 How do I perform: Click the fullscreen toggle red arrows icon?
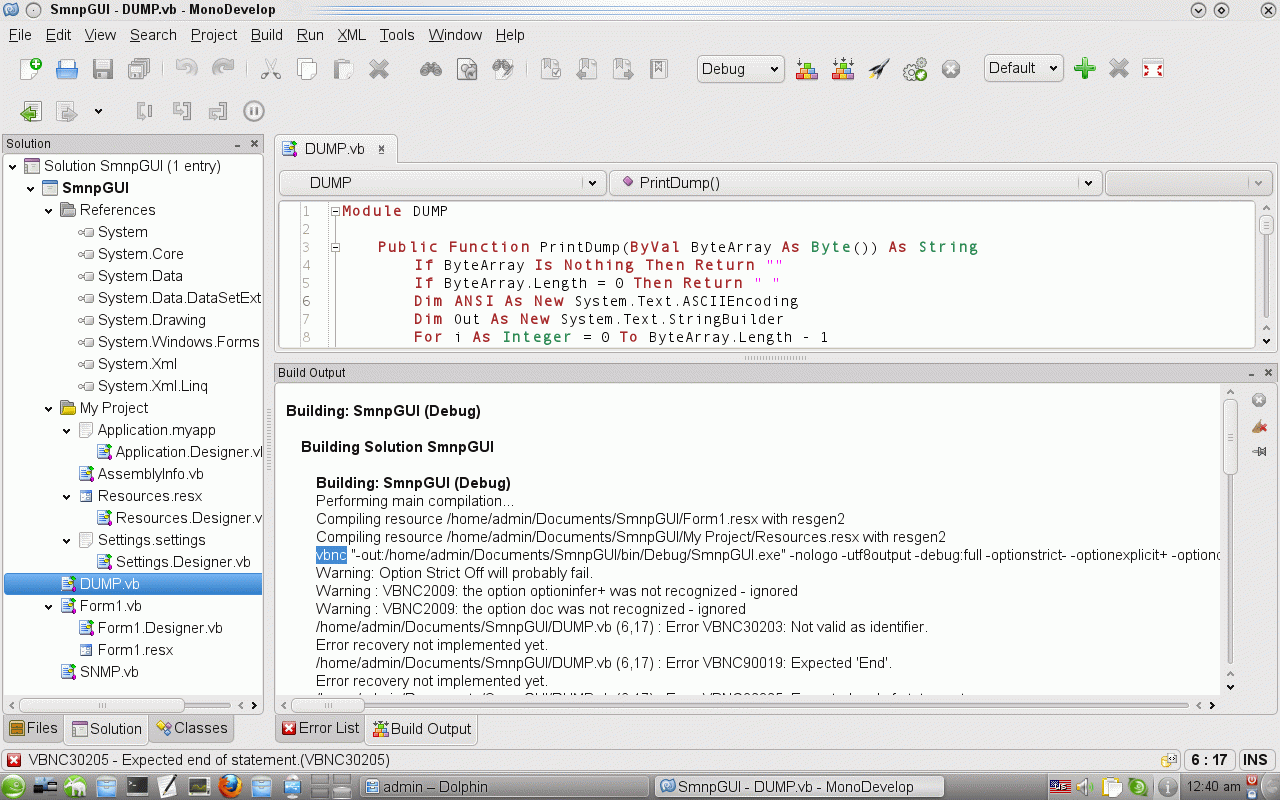point(1153,68)
